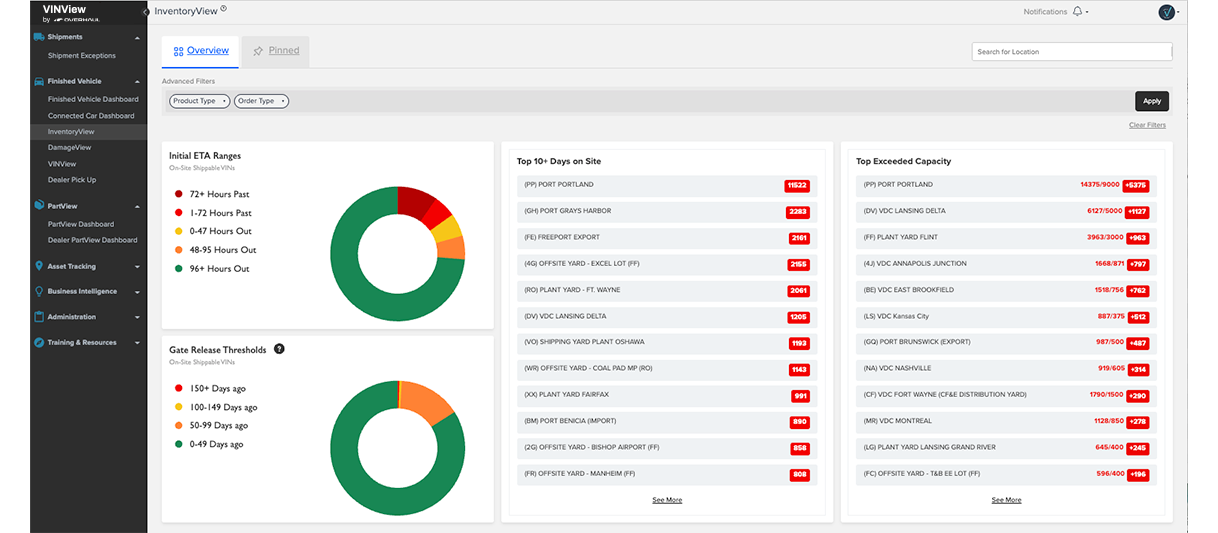The height and width of the screenshot is (533, 1218).
Task: Click the Business Intelligence lightbulb icon
Action: click(x=39, y=291)
